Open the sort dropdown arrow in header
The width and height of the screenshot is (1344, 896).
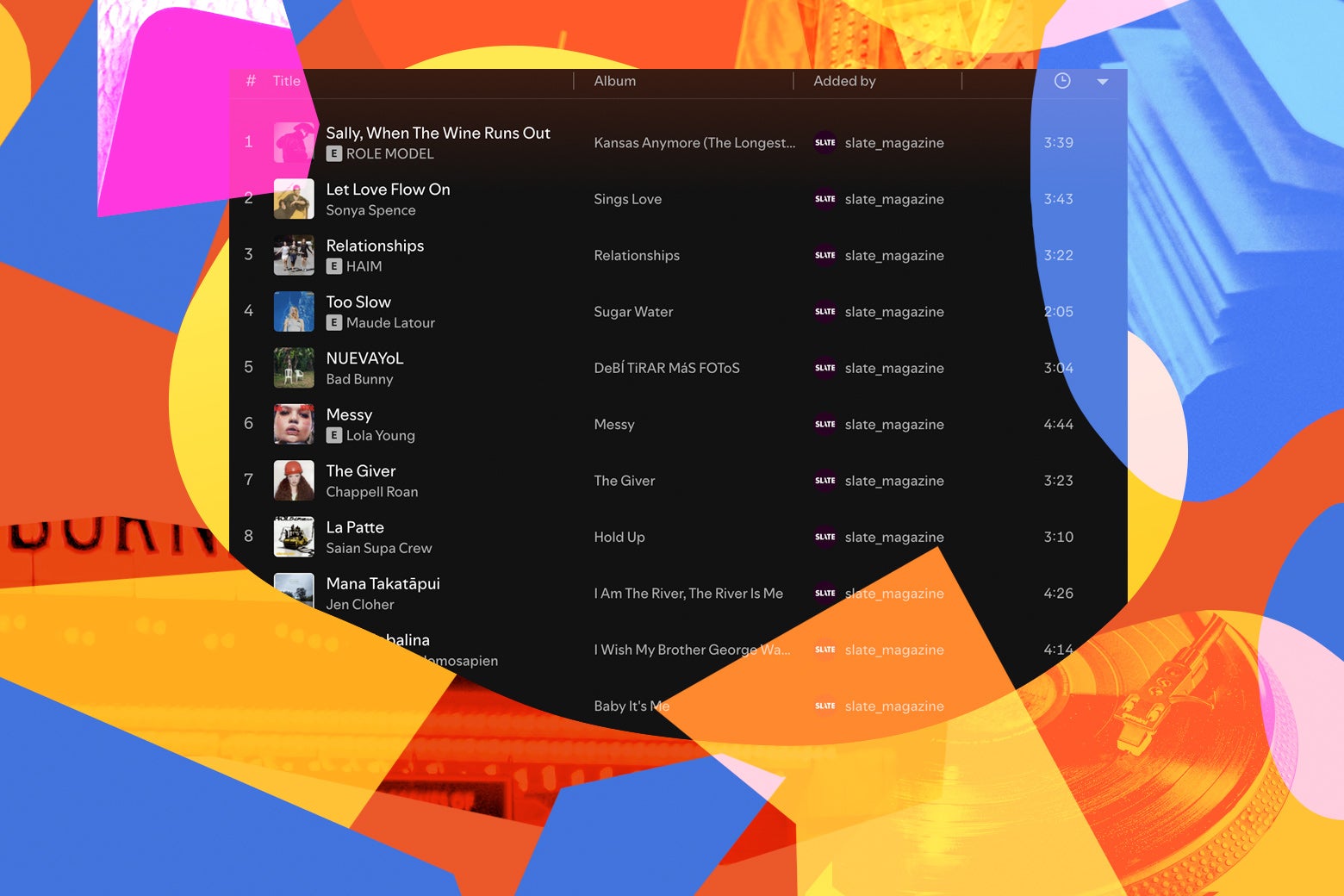(x=1102, y=82)
